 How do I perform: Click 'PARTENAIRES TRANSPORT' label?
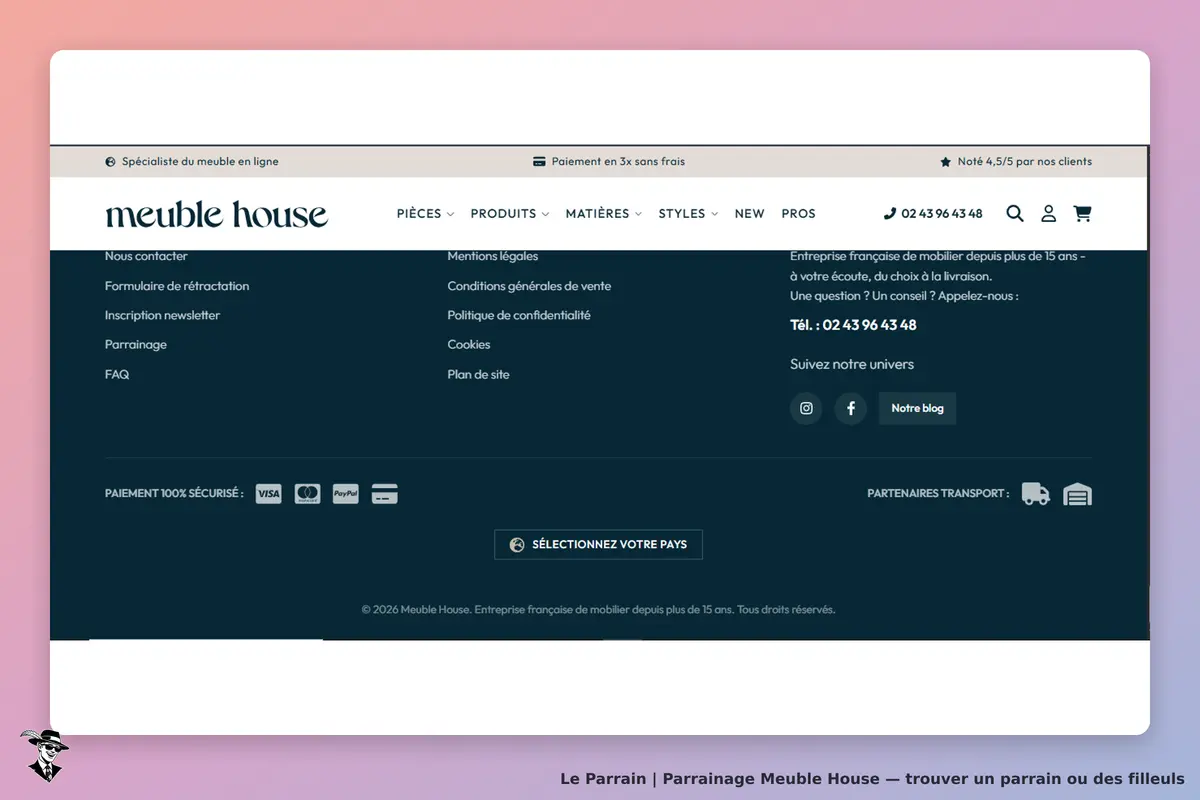(938, 493)
